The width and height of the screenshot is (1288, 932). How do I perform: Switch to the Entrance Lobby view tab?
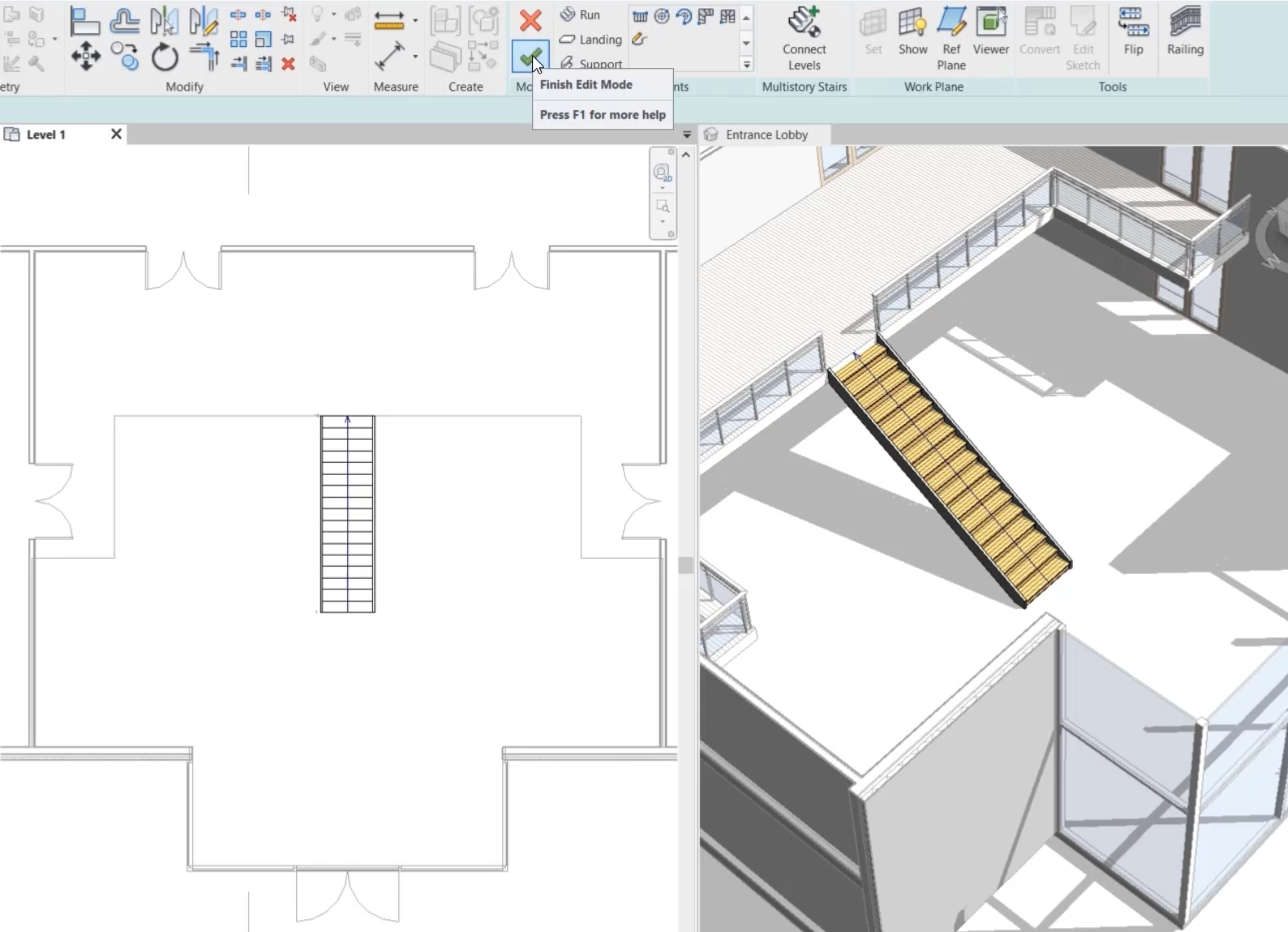point(766,135)
